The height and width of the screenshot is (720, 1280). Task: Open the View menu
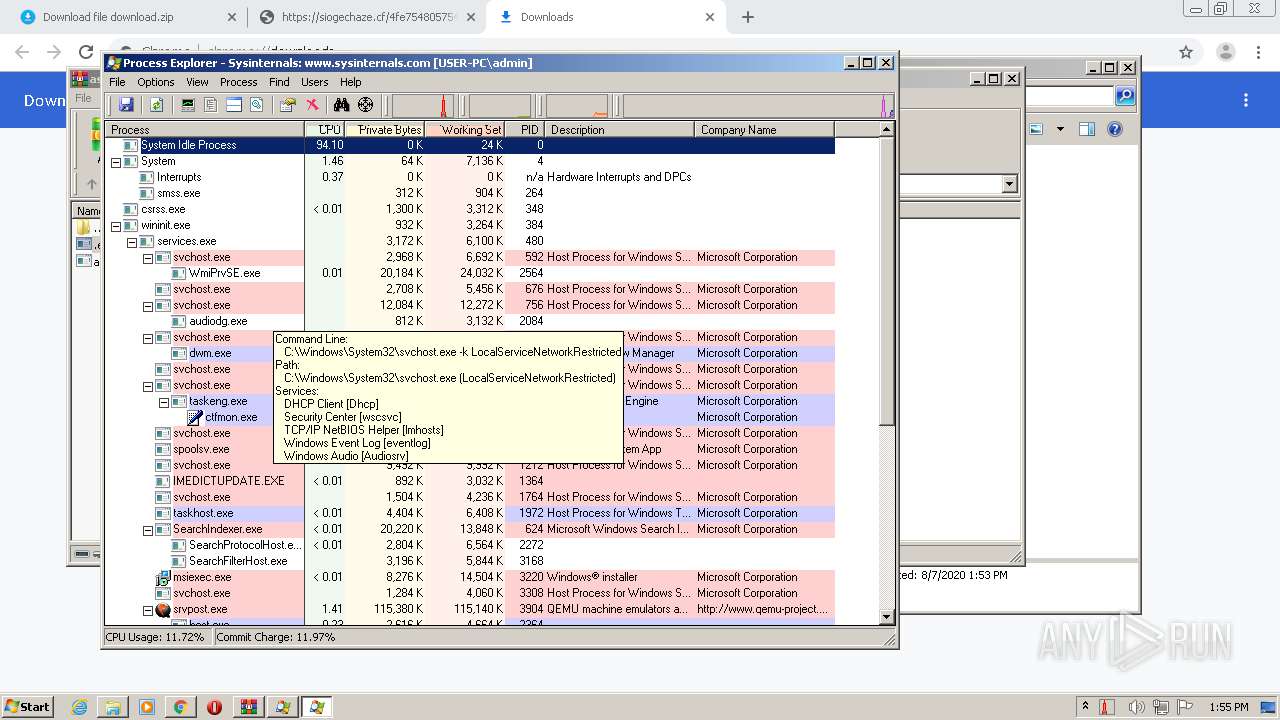coord(197,82)
